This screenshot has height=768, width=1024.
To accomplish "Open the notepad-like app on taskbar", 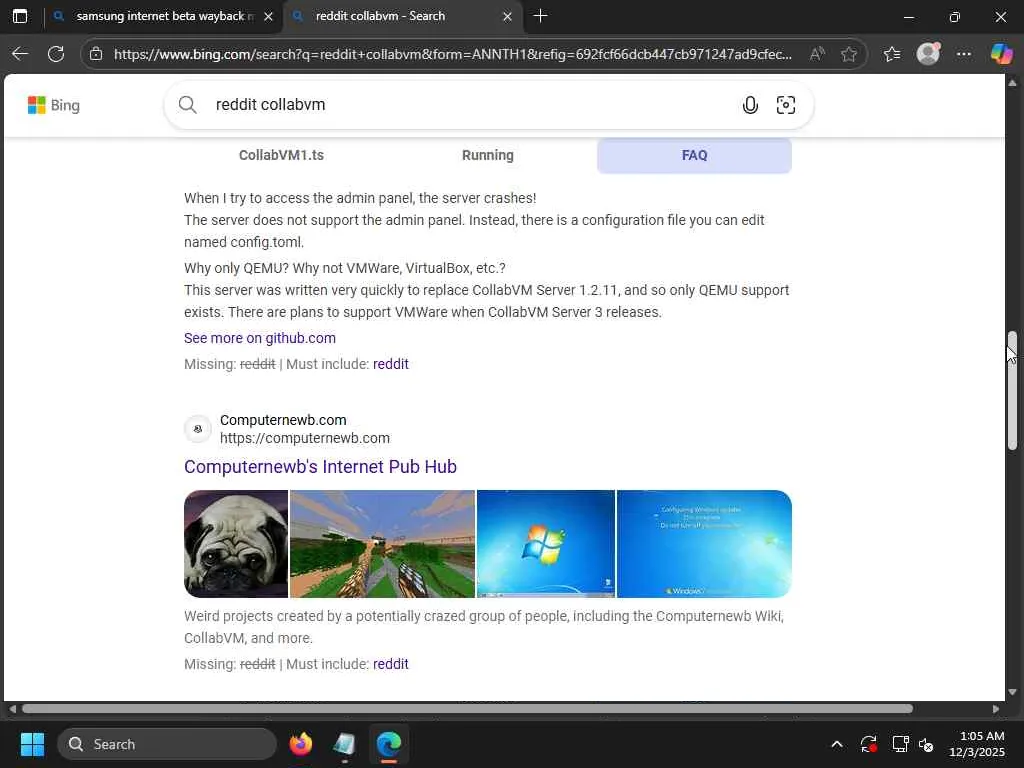I will point(344,744).
